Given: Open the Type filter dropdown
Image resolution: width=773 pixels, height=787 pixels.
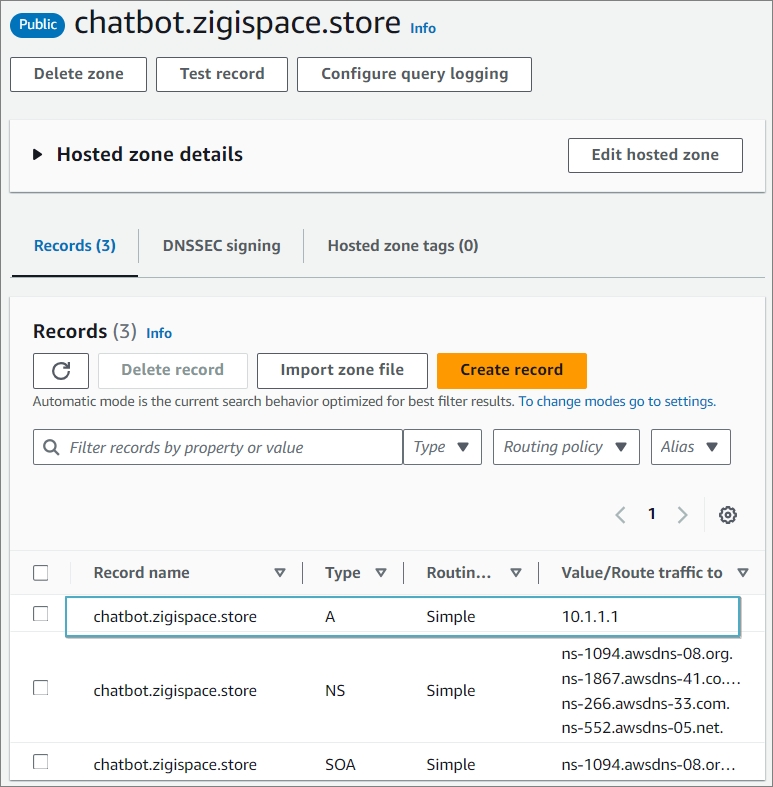Looking at the screenshot, I should pos(442,447).
